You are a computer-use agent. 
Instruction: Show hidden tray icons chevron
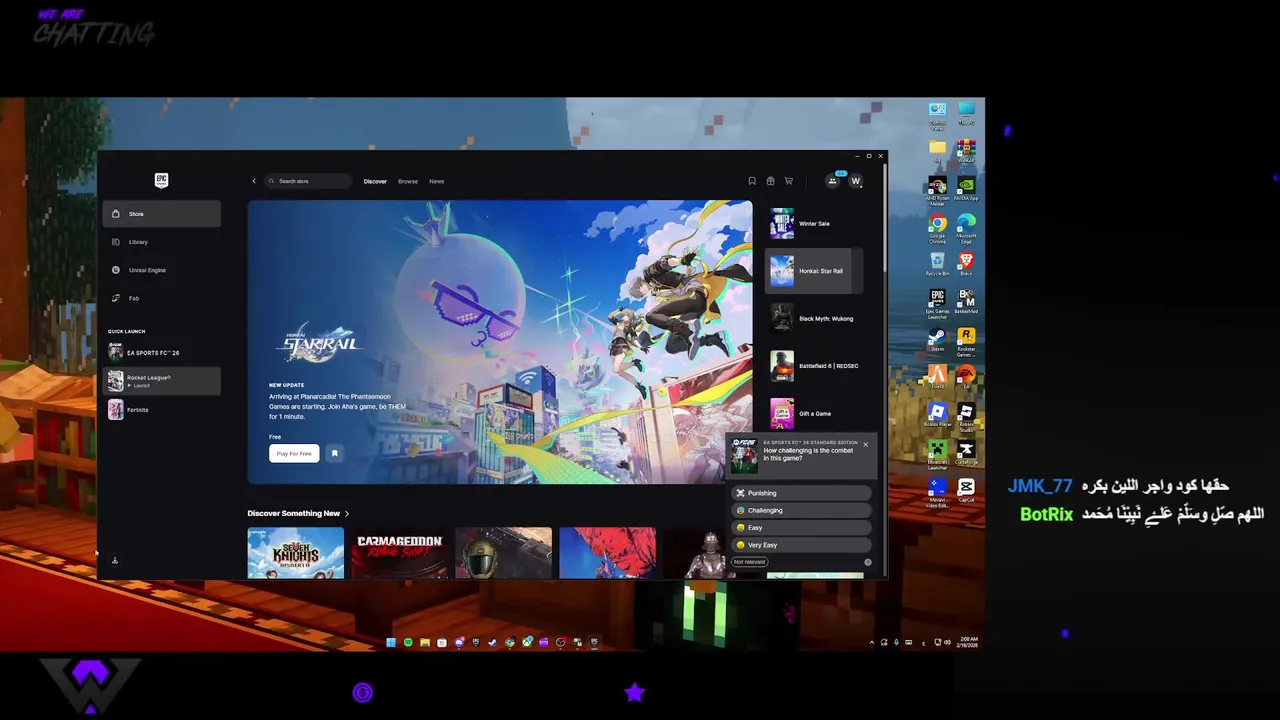click(872, 642)
